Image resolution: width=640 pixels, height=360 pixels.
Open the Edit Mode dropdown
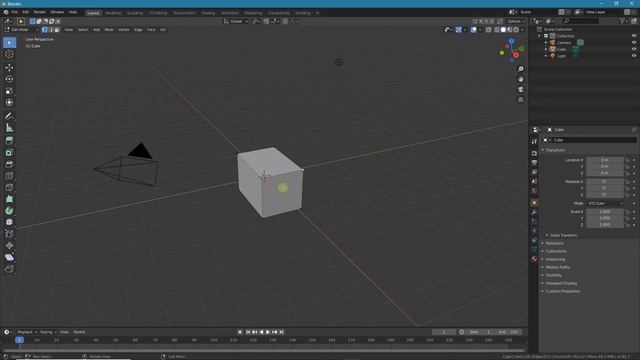pyautogui.click(x=21, y=30)
